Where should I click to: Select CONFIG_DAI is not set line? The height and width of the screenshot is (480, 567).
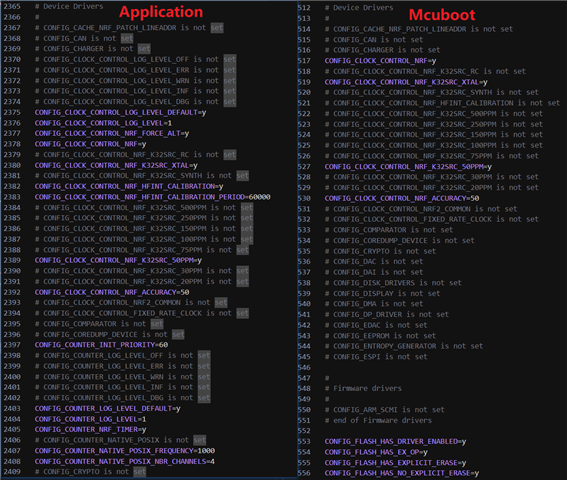(x=374, y=272)
